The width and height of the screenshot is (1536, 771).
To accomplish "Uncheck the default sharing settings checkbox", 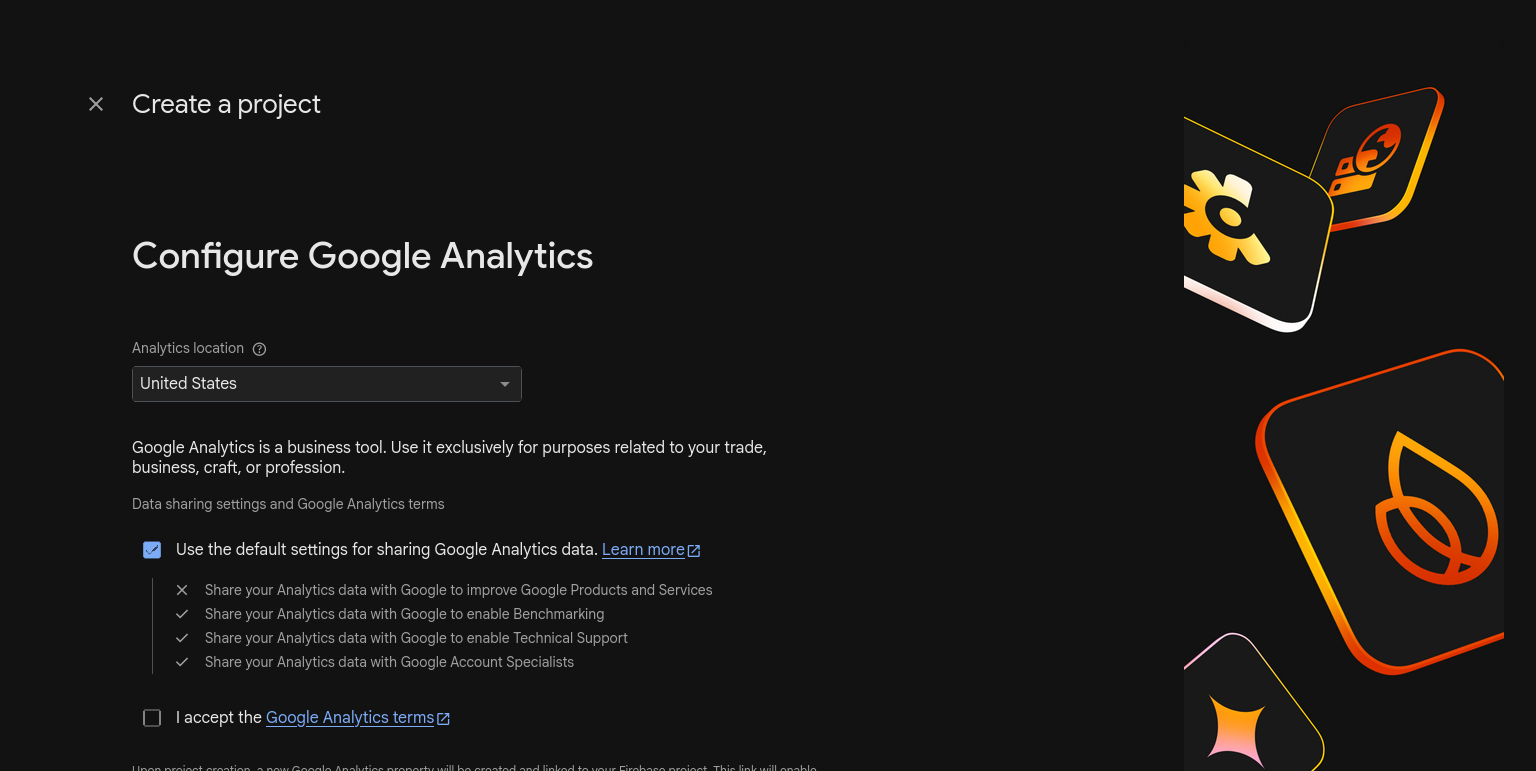I will 152,550.
